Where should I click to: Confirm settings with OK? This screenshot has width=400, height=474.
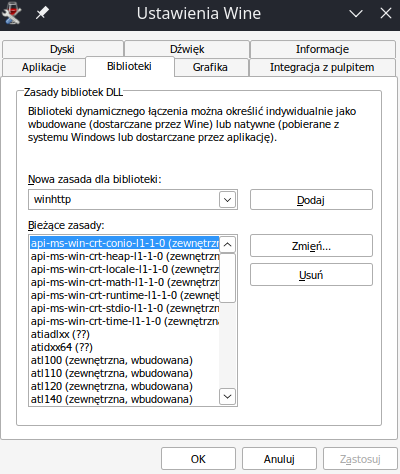[x=198, y=459]
